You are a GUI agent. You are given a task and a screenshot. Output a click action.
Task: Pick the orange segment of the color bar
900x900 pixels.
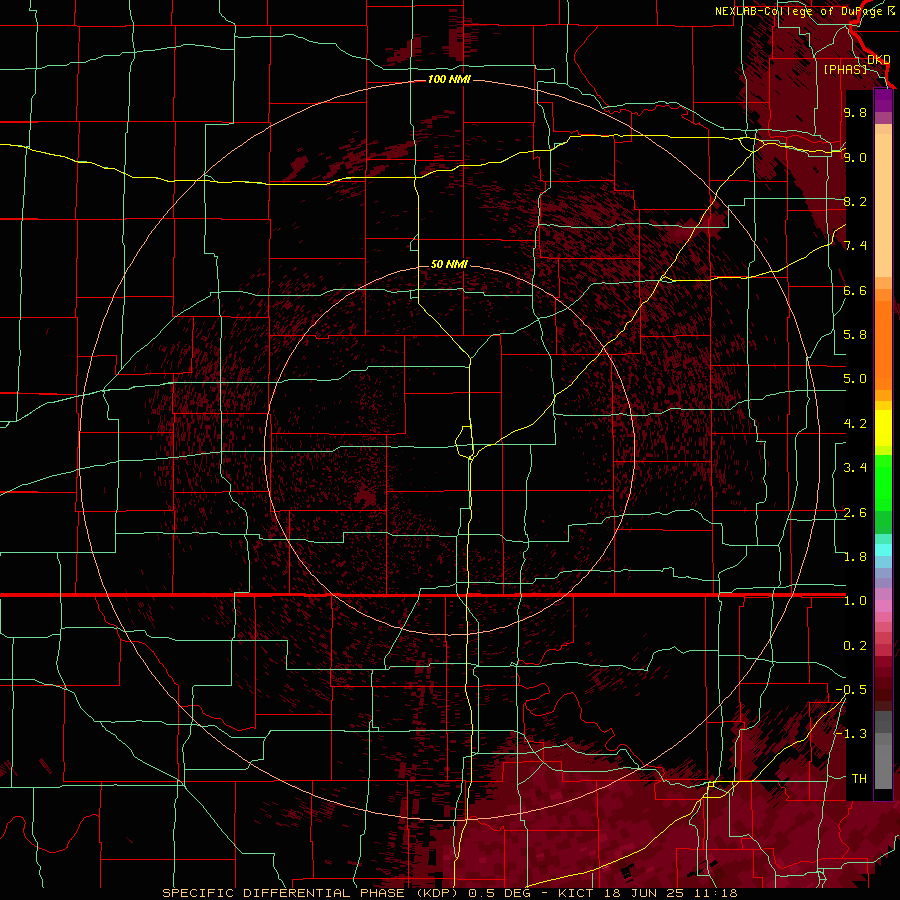(x=883, y=346)
